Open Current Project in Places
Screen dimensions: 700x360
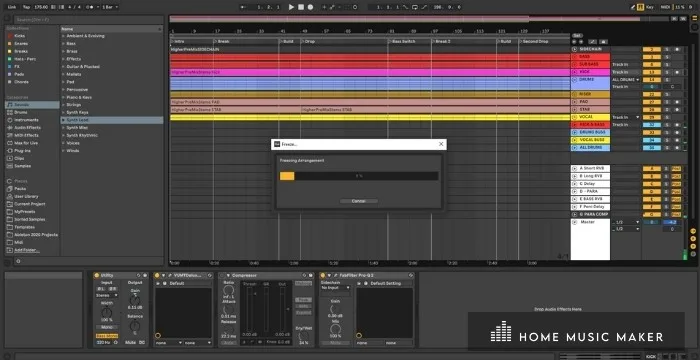point(29,204)
